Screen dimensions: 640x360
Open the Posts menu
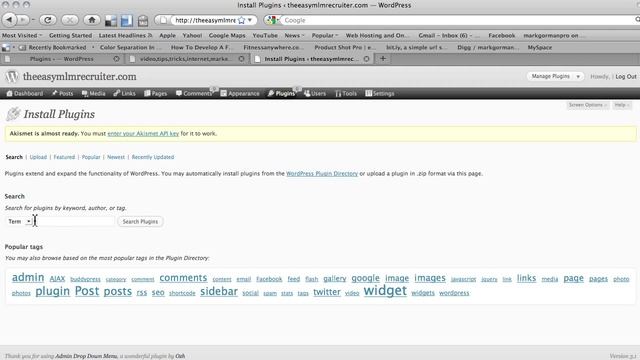(62, 93)
